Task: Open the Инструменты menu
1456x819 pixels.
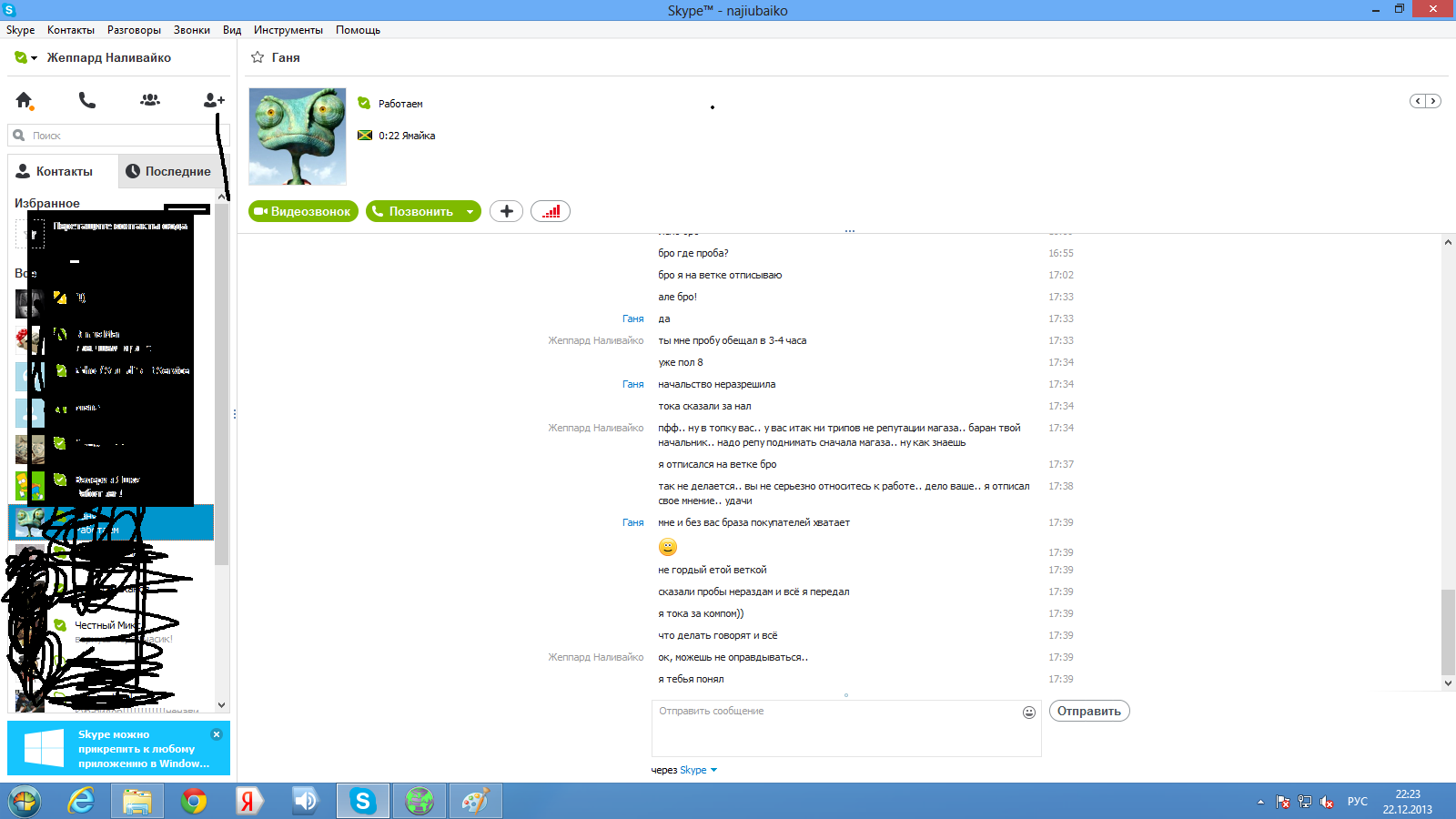Action: point(288,30)
